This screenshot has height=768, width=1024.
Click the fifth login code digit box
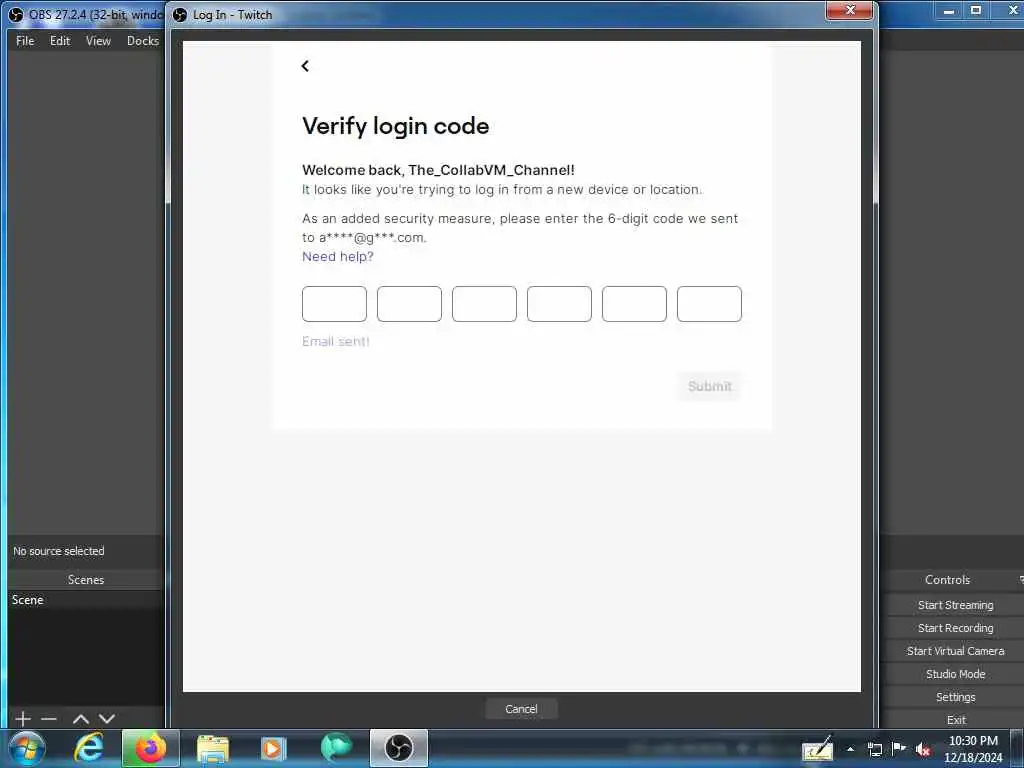(634, 304)
